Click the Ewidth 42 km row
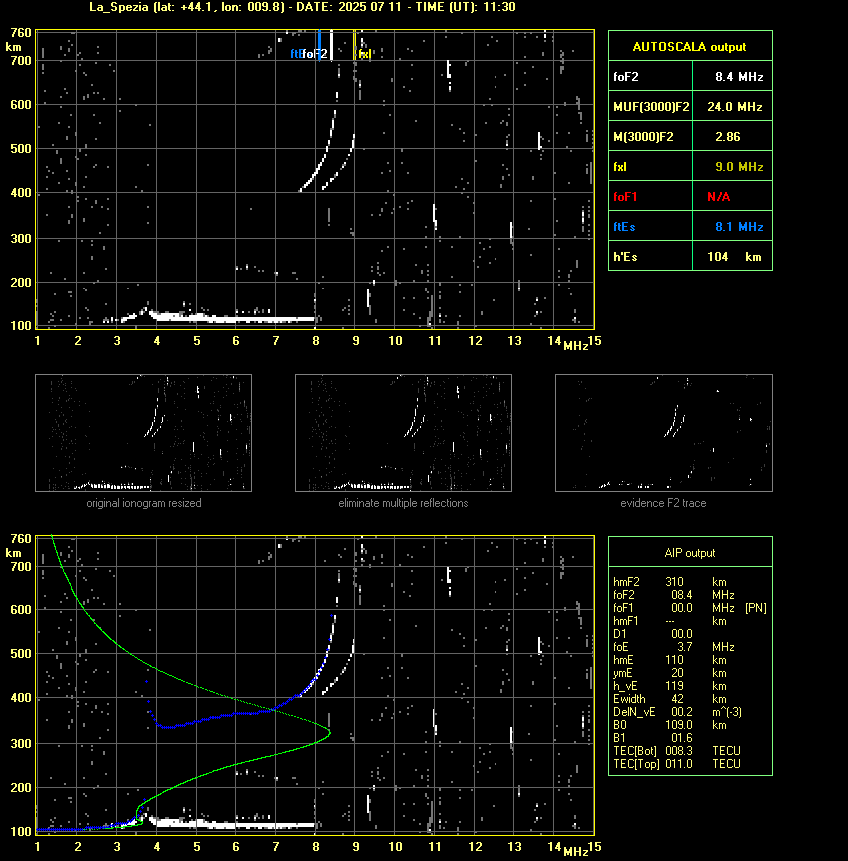 point(670,699)
